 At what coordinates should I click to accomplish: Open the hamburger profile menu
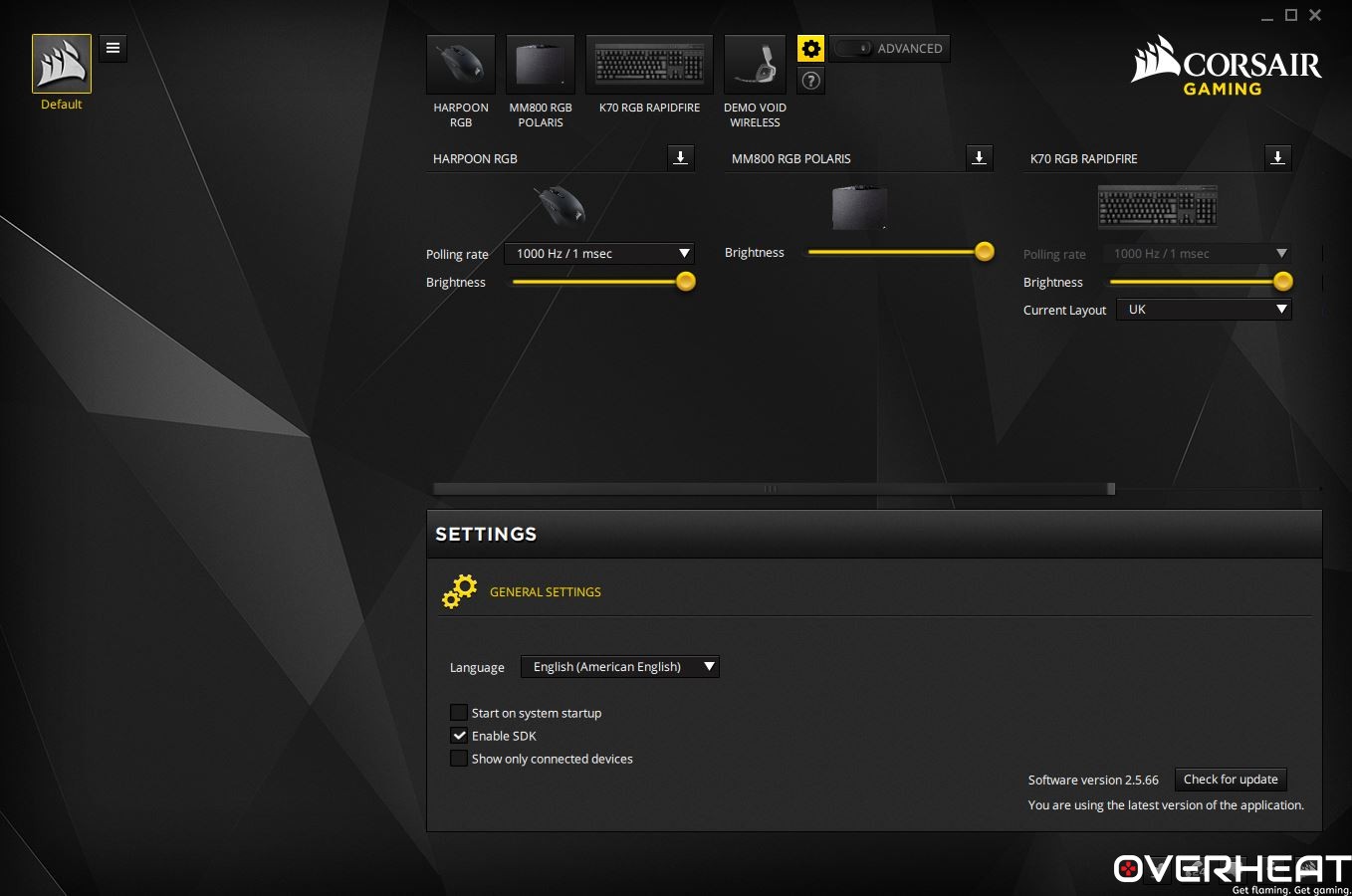113,48
